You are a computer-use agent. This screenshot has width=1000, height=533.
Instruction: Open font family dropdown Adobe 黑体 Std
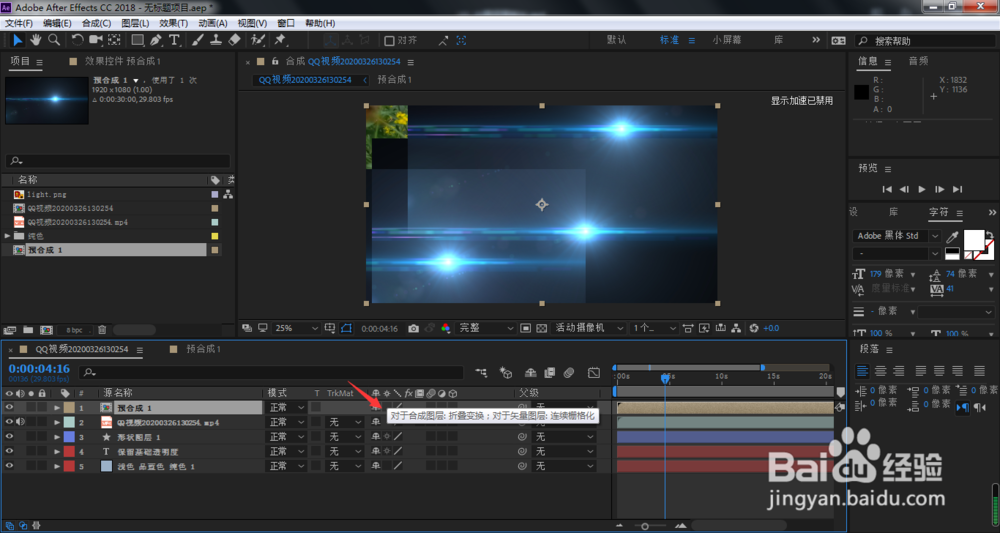coord(896,236)
